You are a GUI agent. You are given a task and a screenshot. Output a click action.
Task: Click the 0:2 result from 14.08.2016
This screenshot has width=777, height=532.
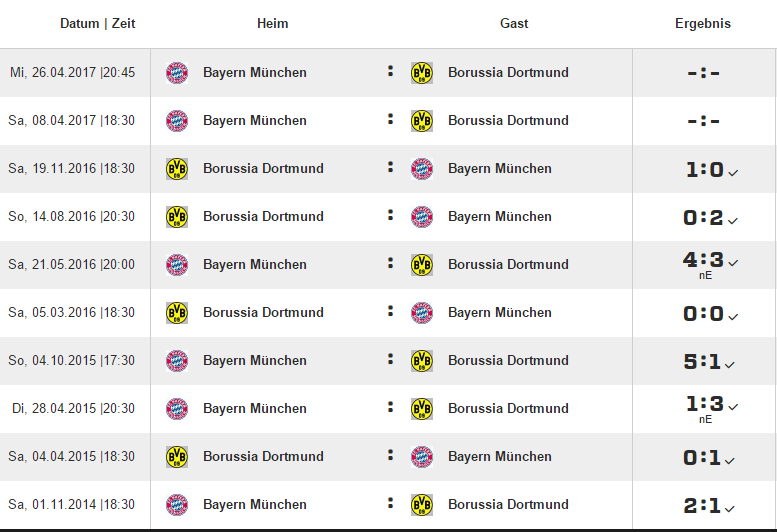703,217
